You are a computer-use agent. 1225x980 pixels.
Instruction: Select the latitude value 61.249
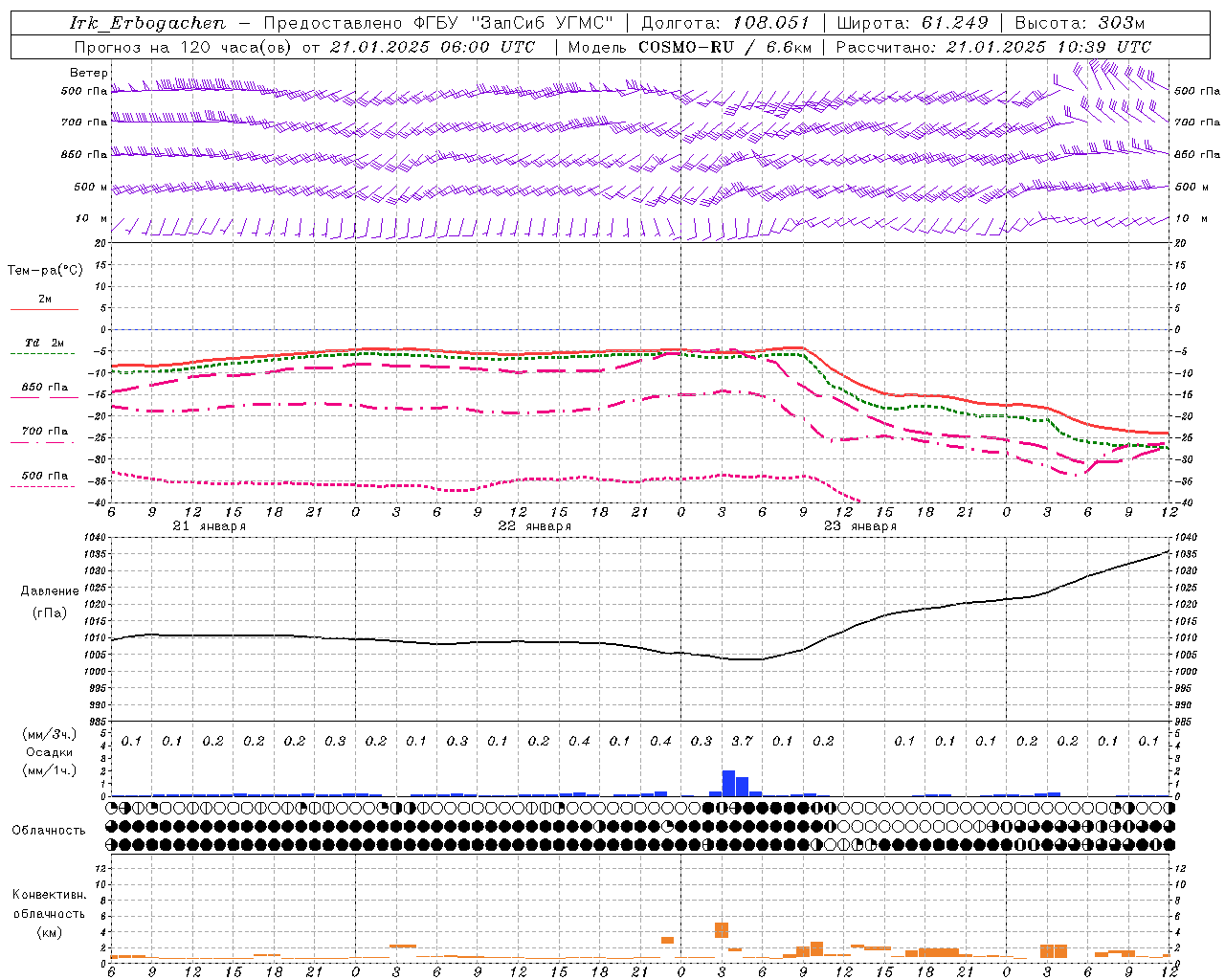click(x=954, y=23)
